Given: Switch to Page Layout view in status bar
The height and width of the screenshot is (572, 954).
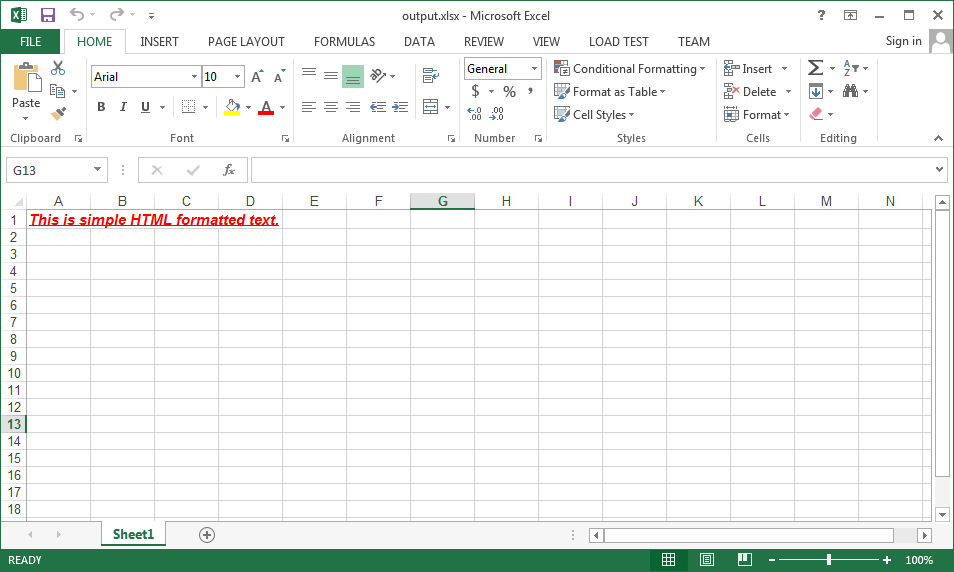Looking at the screenshot, I should (706, 560).
